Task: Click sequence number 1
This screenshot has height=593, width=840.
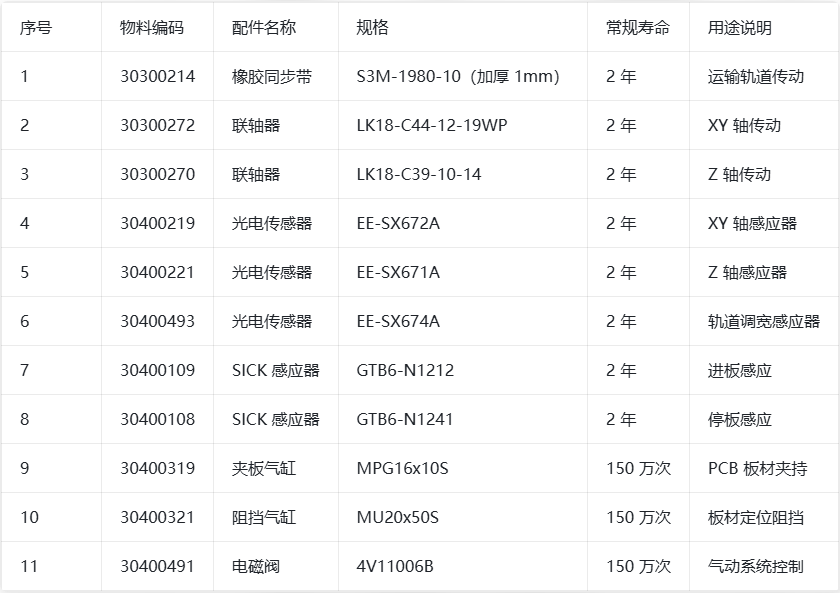Action: [24, 77]
